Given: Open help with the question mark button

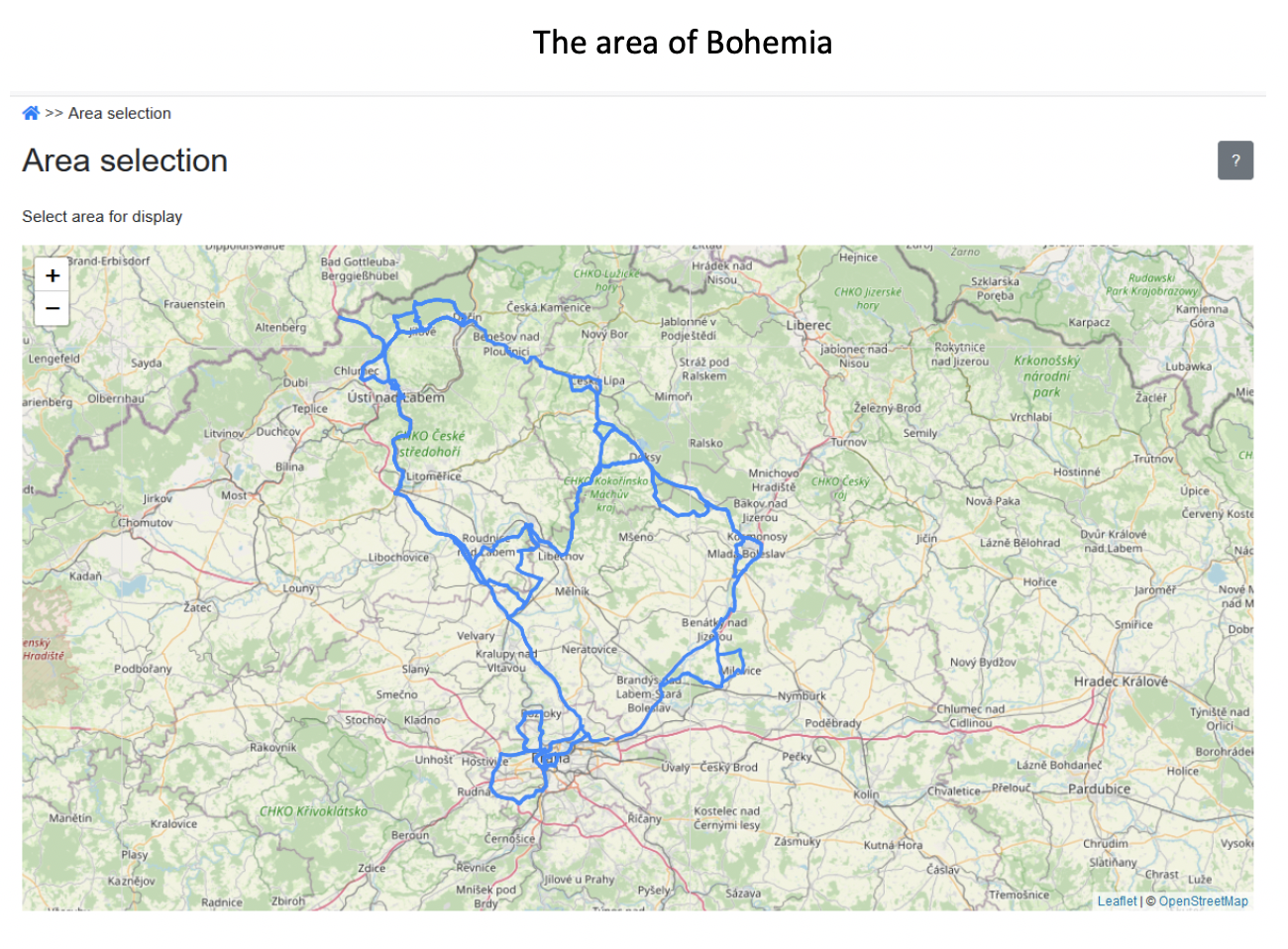Looking at the screenshot, I should tap(1234, 160).
